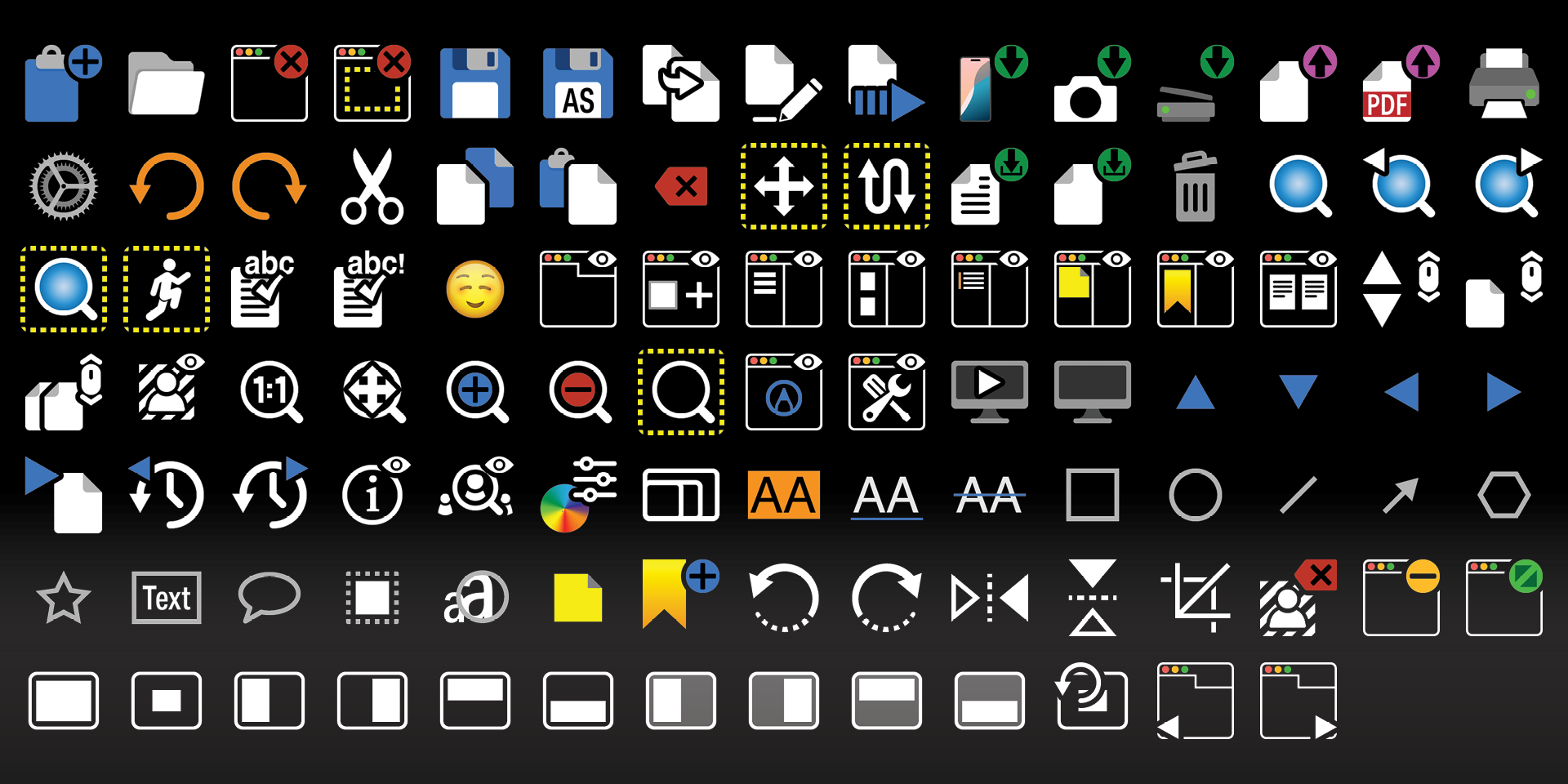
Task: Select the diagonal line tool icon
Action: (1298, 495)
